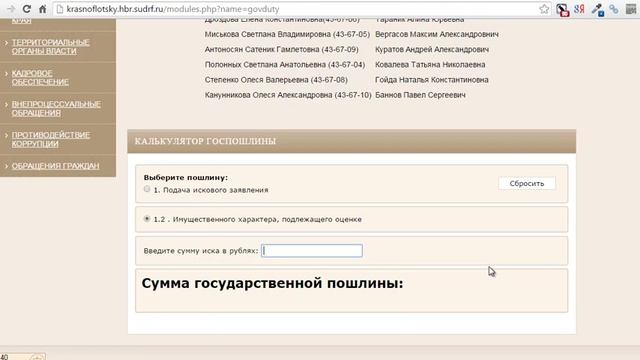Open the Yandex extension icon
640x360 pixels.
tap(579, 9)
